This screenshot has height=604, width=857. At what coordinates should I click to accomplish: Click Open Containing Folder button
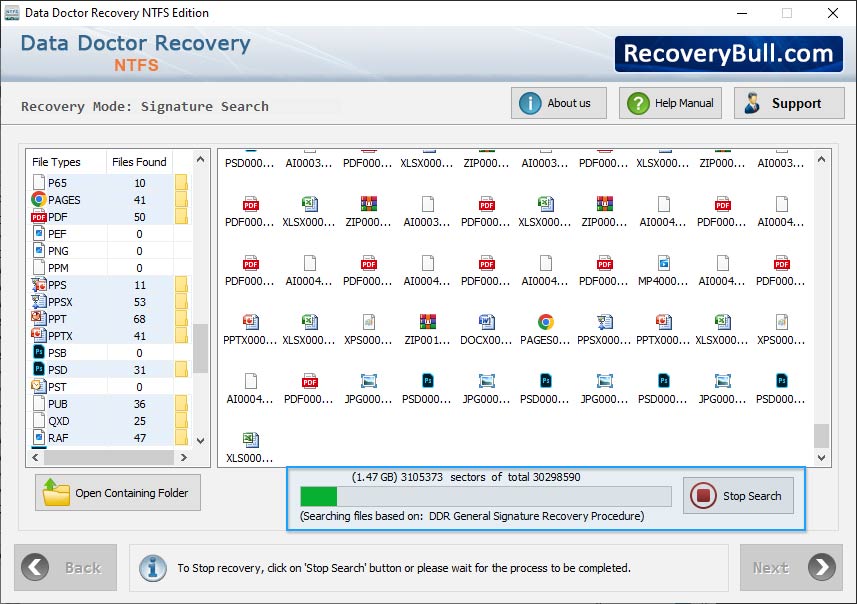(118, 492)
